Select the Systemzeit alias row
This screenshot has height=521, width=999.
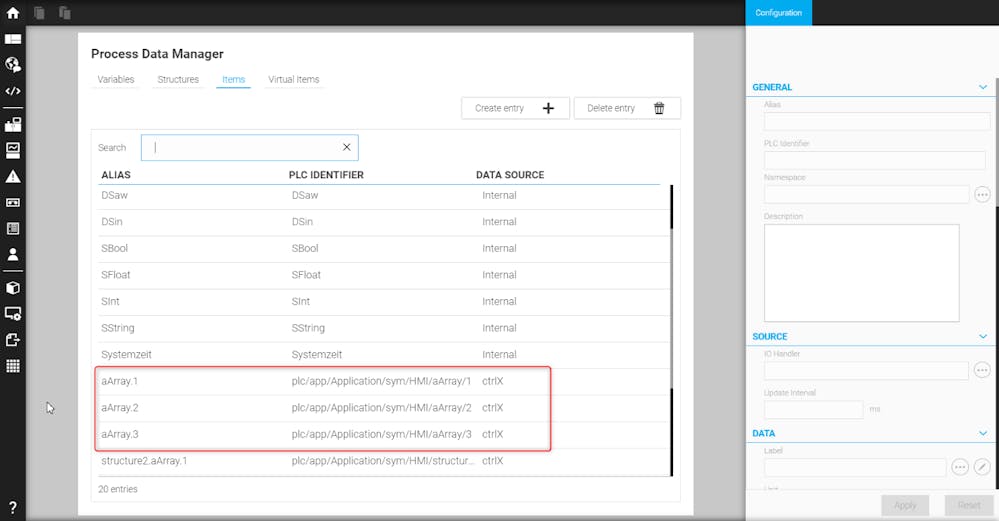[x=384, y=355]
